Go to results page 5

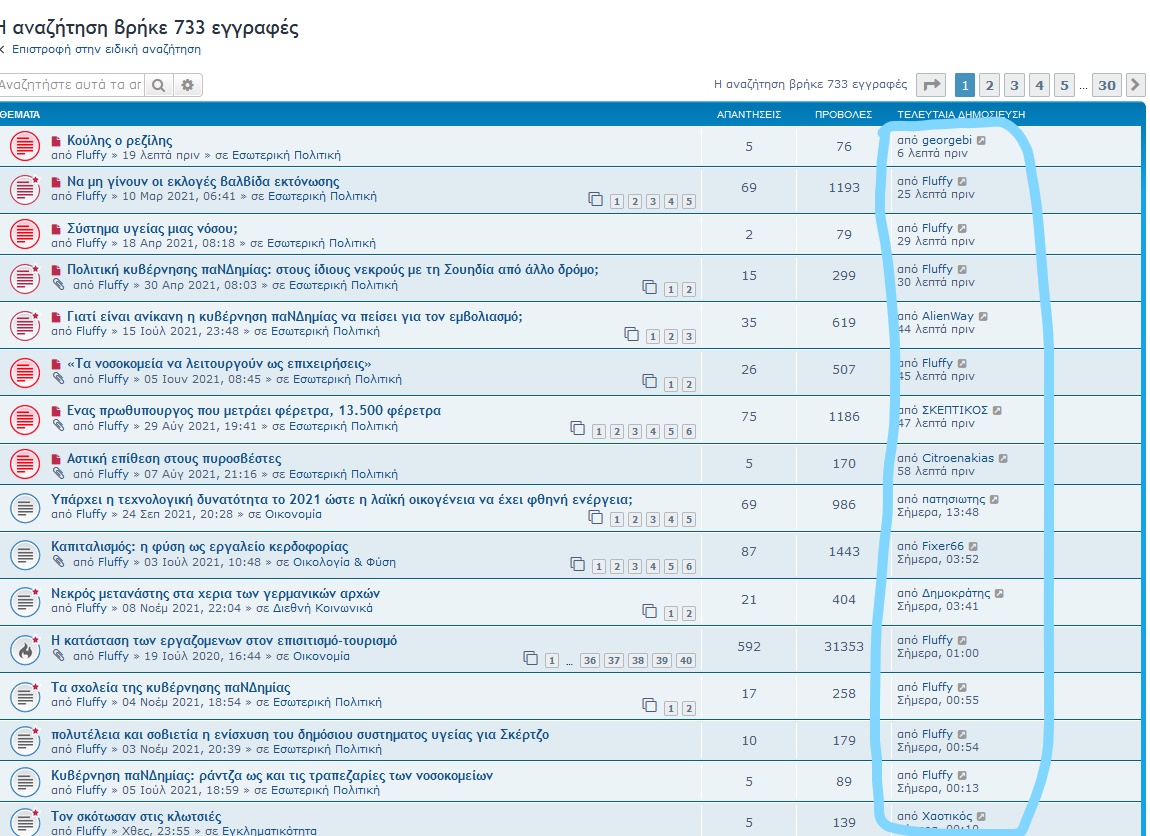point(1064,85)
